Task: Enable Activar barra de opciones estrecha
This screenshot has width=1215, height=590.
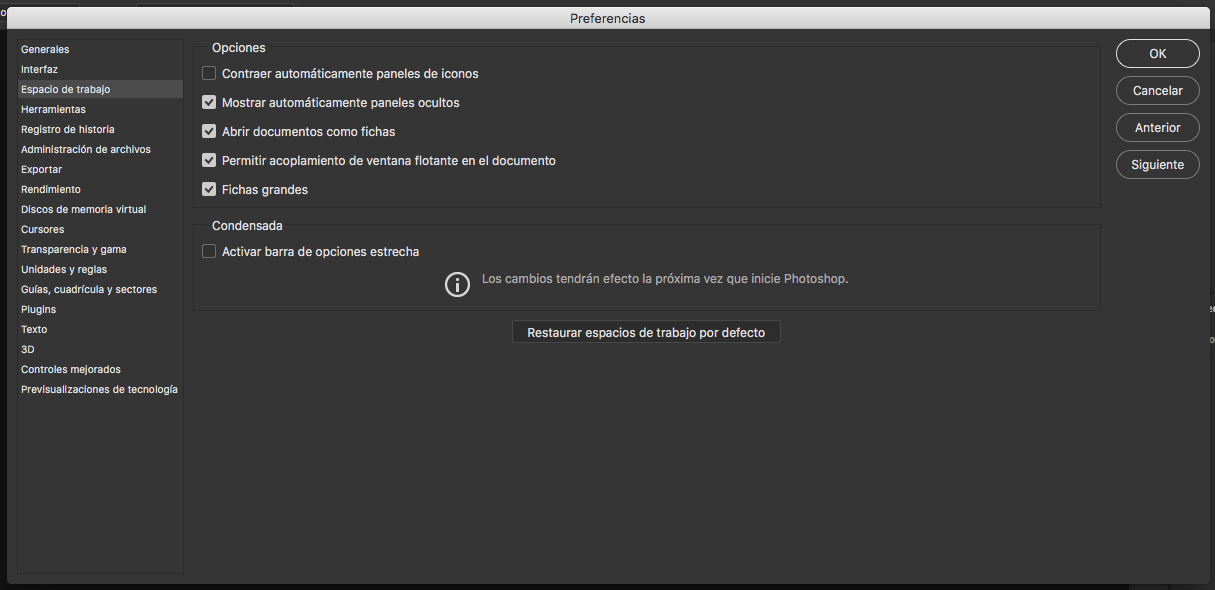Action: click(x=209, y=251)
